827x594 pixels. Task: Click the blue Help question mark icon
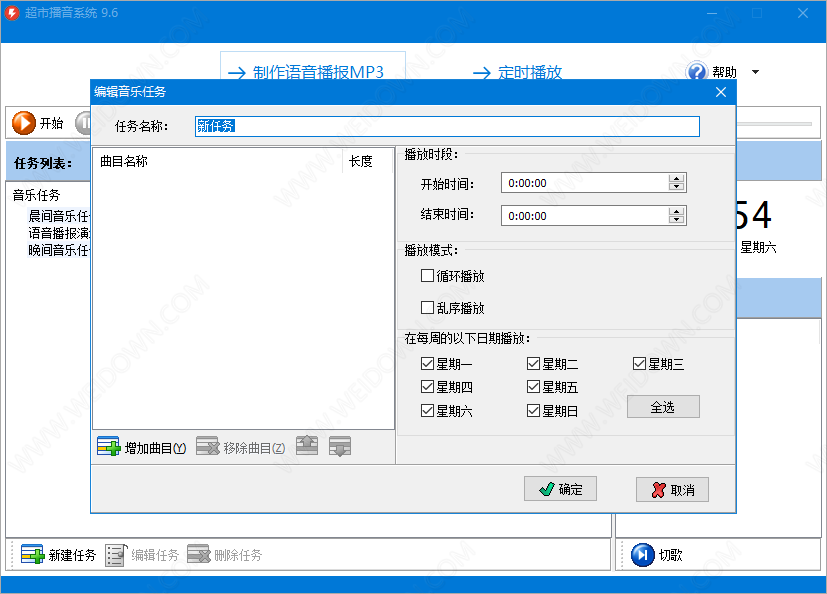coord(696,72)
